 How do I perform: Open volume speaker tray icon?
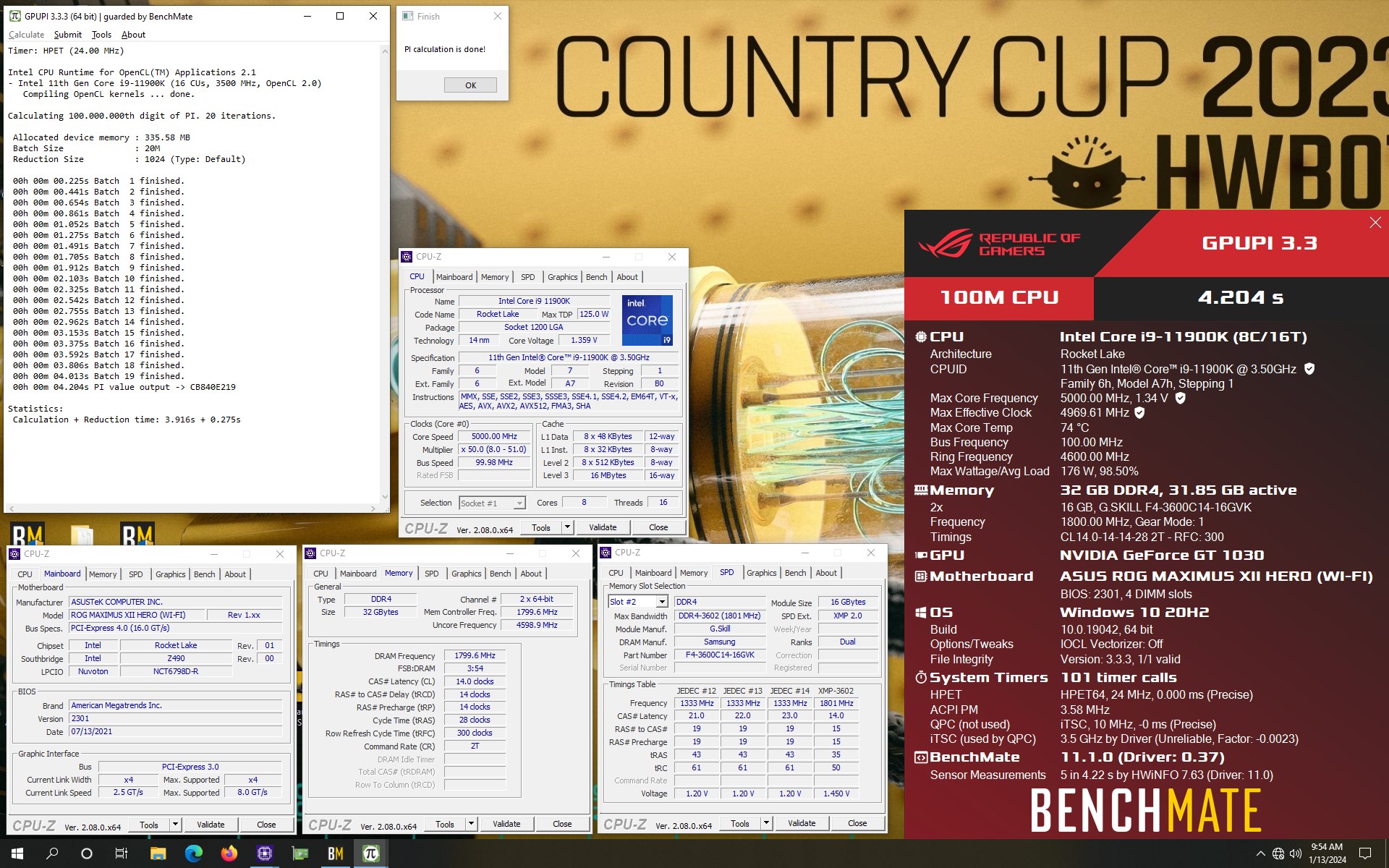[x=1295, y=854]
